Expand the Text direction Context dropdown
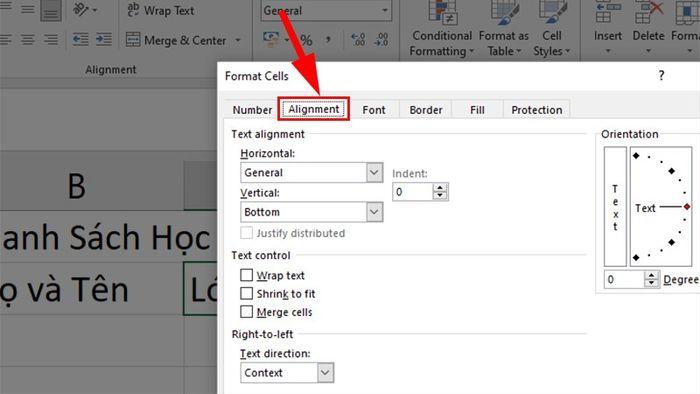 tap(325, 372)
